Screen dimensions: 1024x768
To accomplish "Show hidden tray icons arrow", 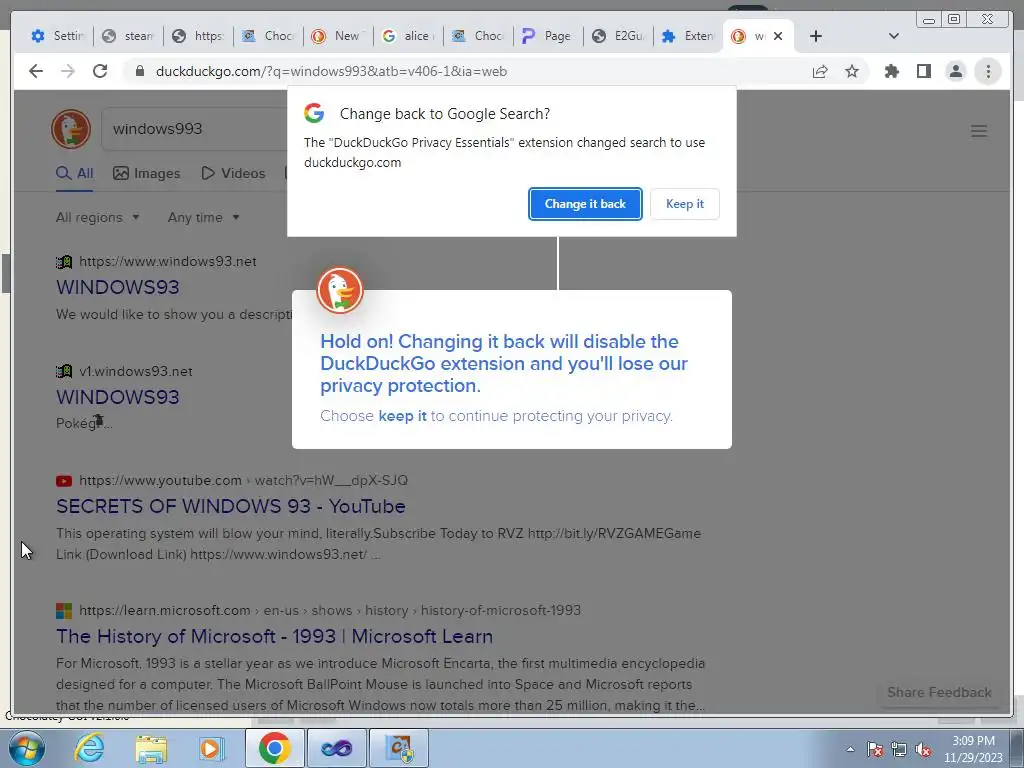I will [850, 749].
